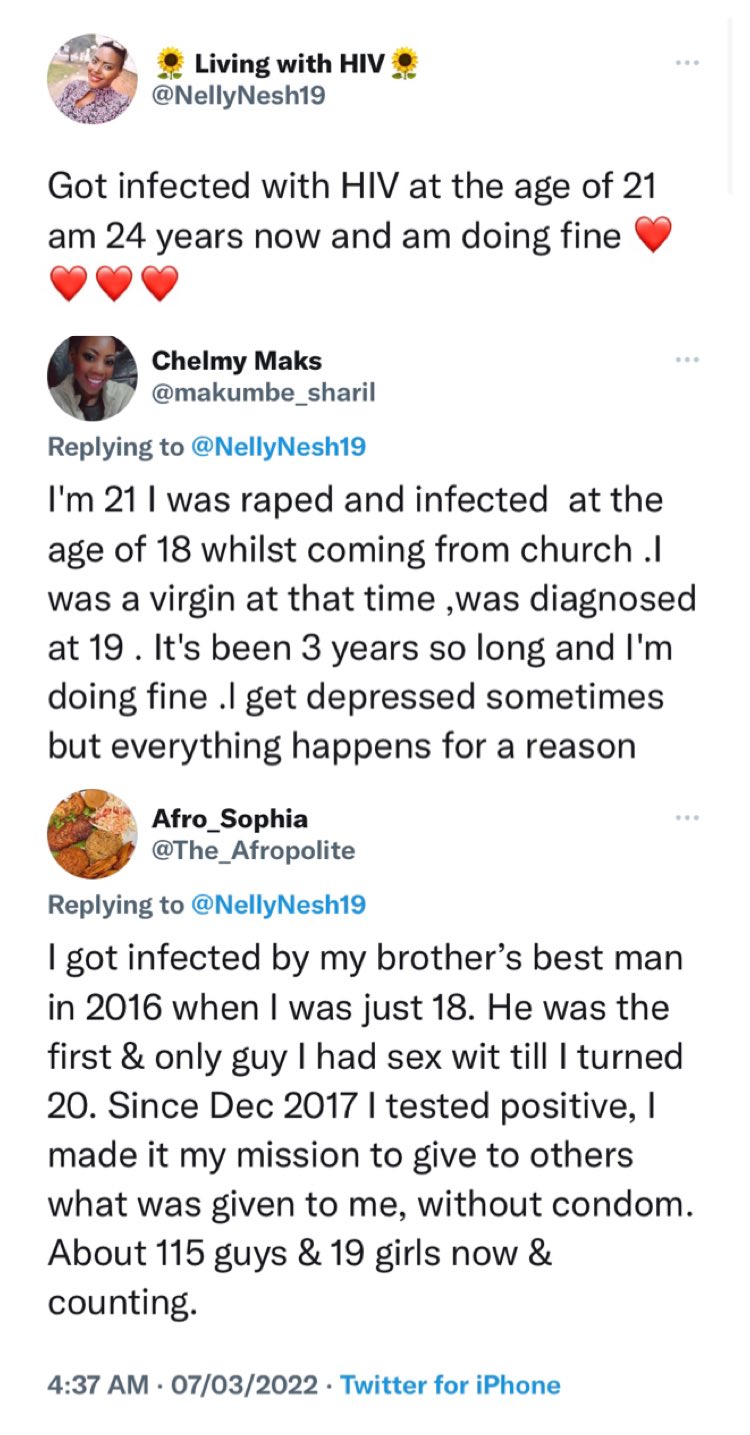Open more options on Afro_Sophia reply
Viewport: 750px width, 1435px height.
(x=685, y=817)
